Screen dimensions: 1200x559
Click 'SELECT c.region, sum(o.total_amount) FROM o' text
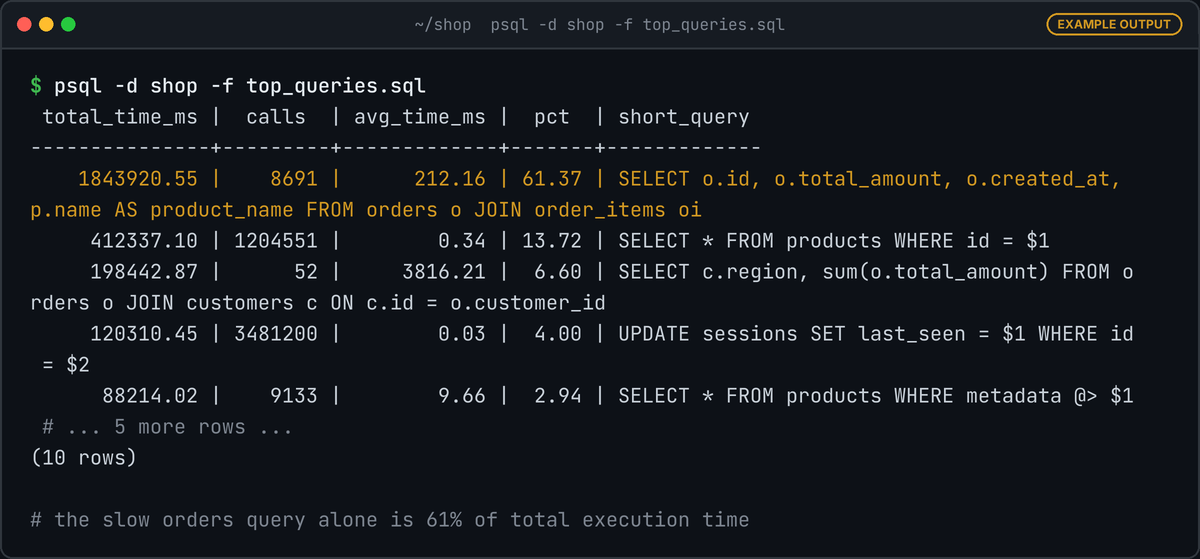coord(876,272)
